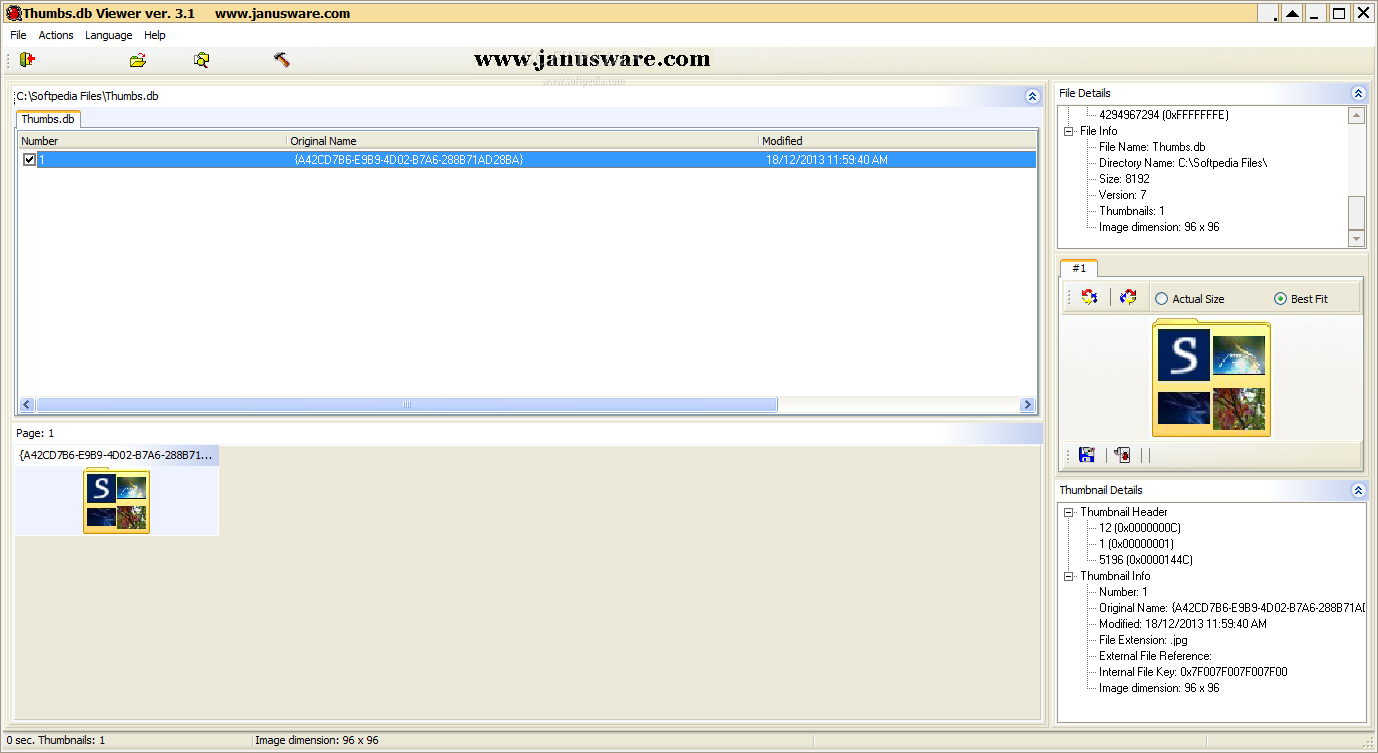The image size is (1378, 753).
Task: Collapse the File Info tree node
Action: point(1068,131)
